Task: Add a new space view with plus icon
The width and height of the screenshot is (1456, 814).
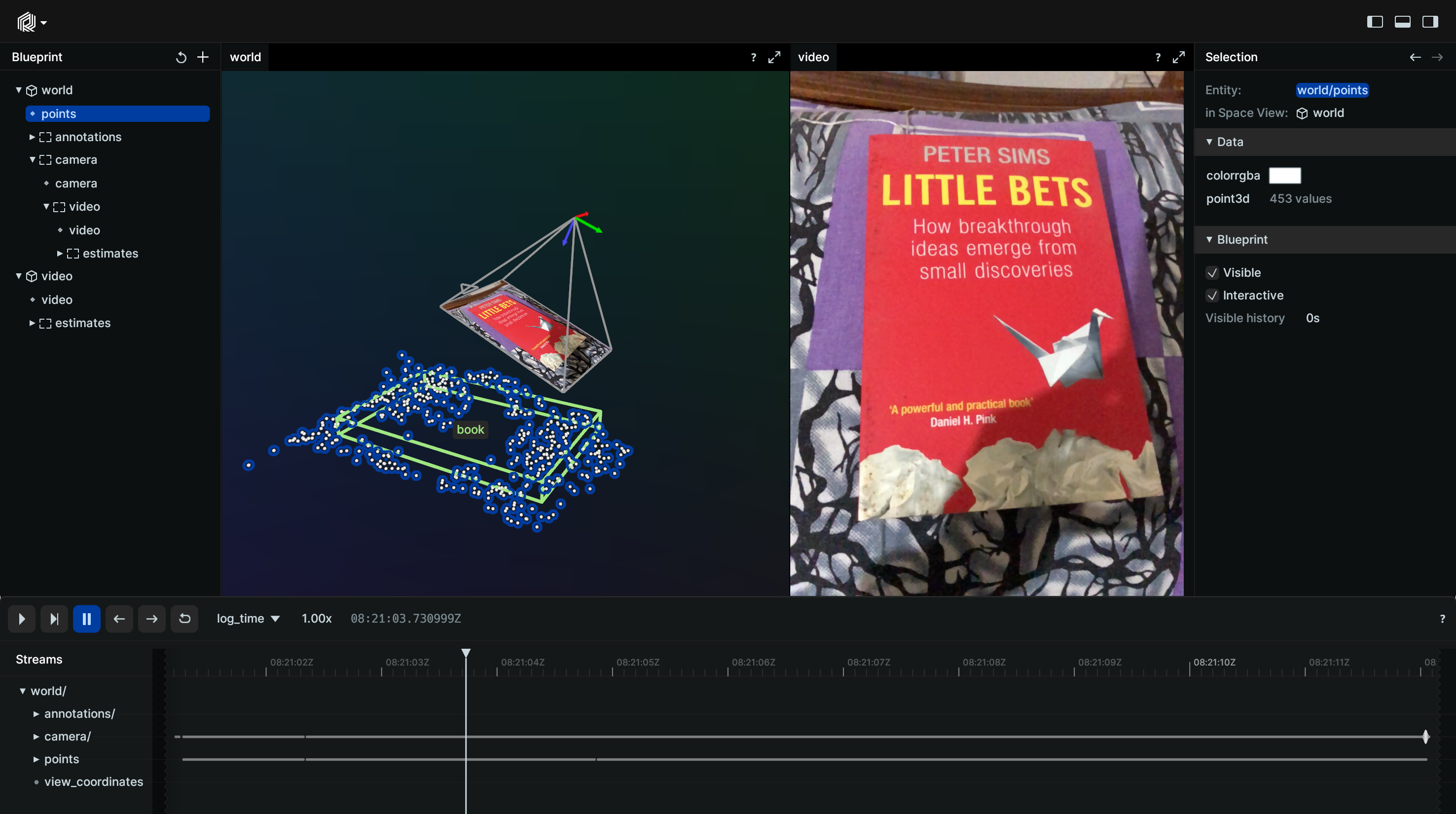Action: pos(203,57)
